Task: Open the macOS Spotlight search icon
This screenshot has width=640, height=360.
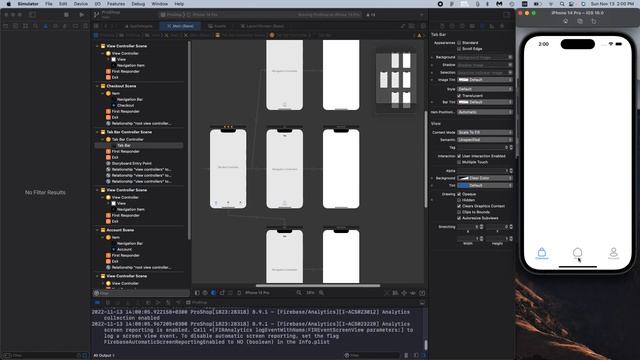Action: coord(562,4)
